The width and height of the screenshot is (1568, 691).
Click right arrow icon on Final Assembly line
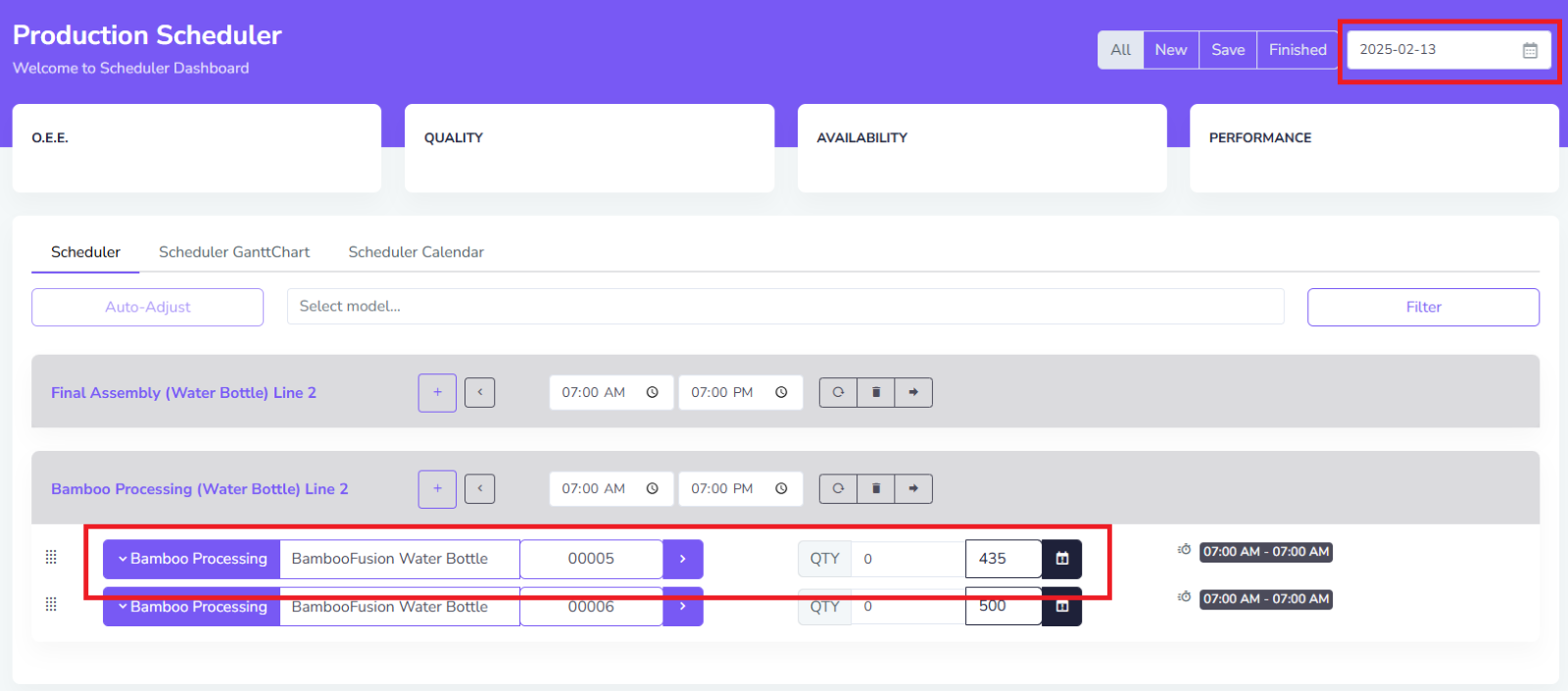[913, 393]
